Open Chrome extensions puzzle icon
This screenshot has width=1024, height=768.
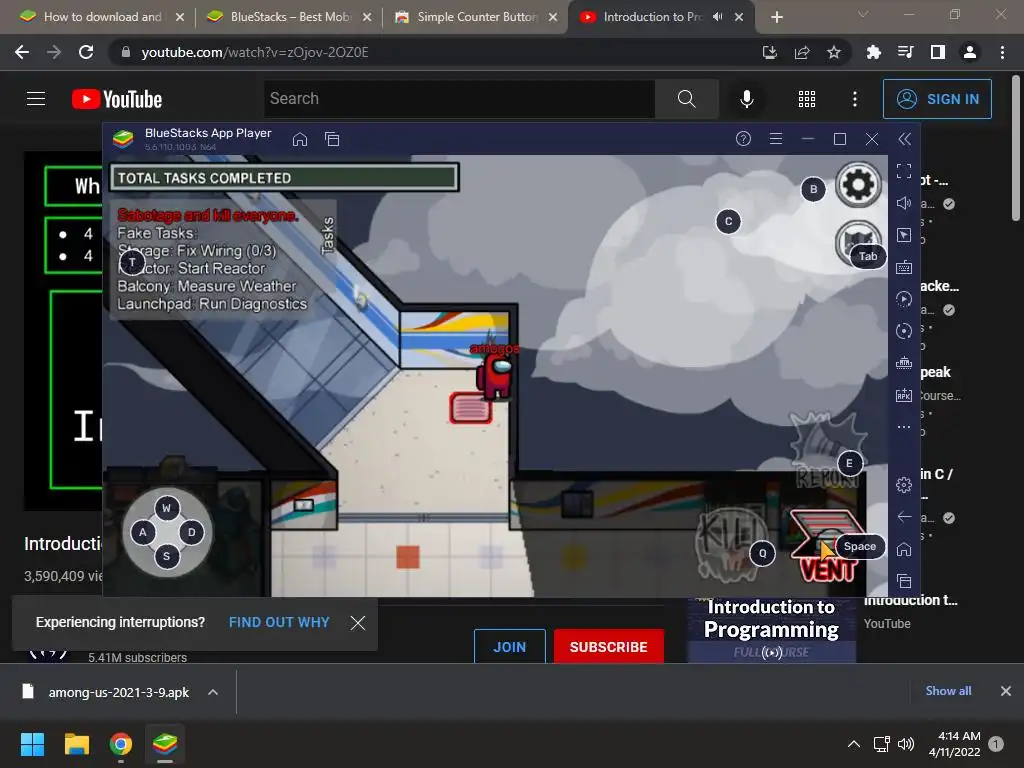[873, 52]
